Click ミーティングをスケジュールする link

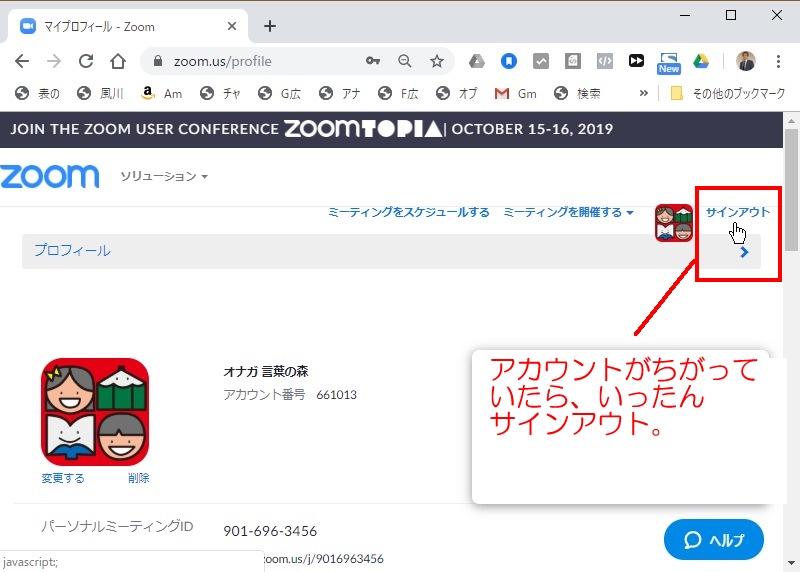pos(409,212)
